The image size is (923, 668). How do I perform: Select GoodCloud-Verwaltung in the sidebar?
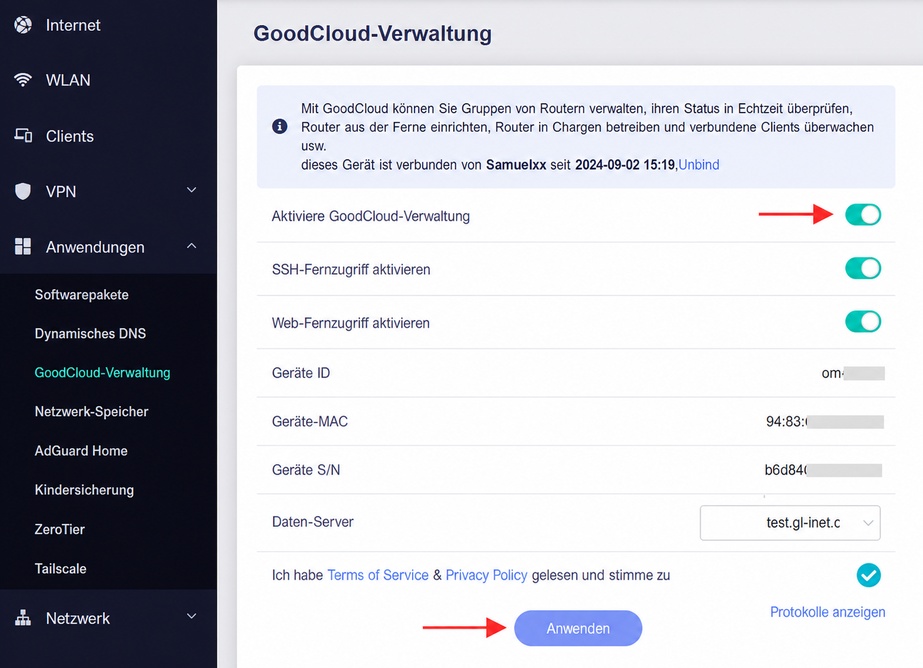coord(102,373)
